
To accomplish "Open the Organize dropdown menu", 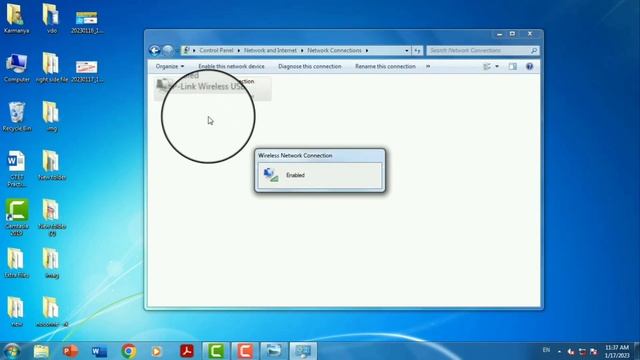I will point(170,66).
